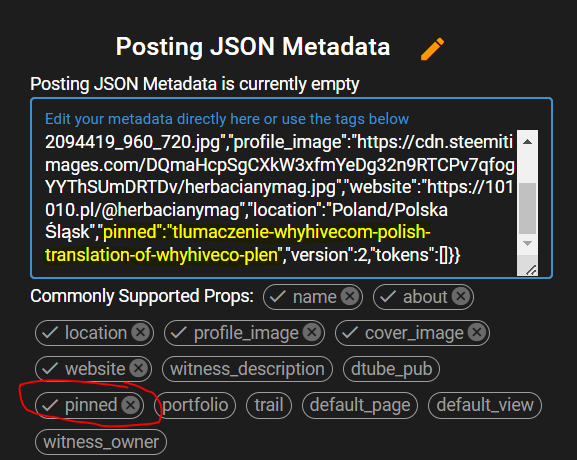
Task: Remove the name prop with its X icon
Action: point(350,296)
